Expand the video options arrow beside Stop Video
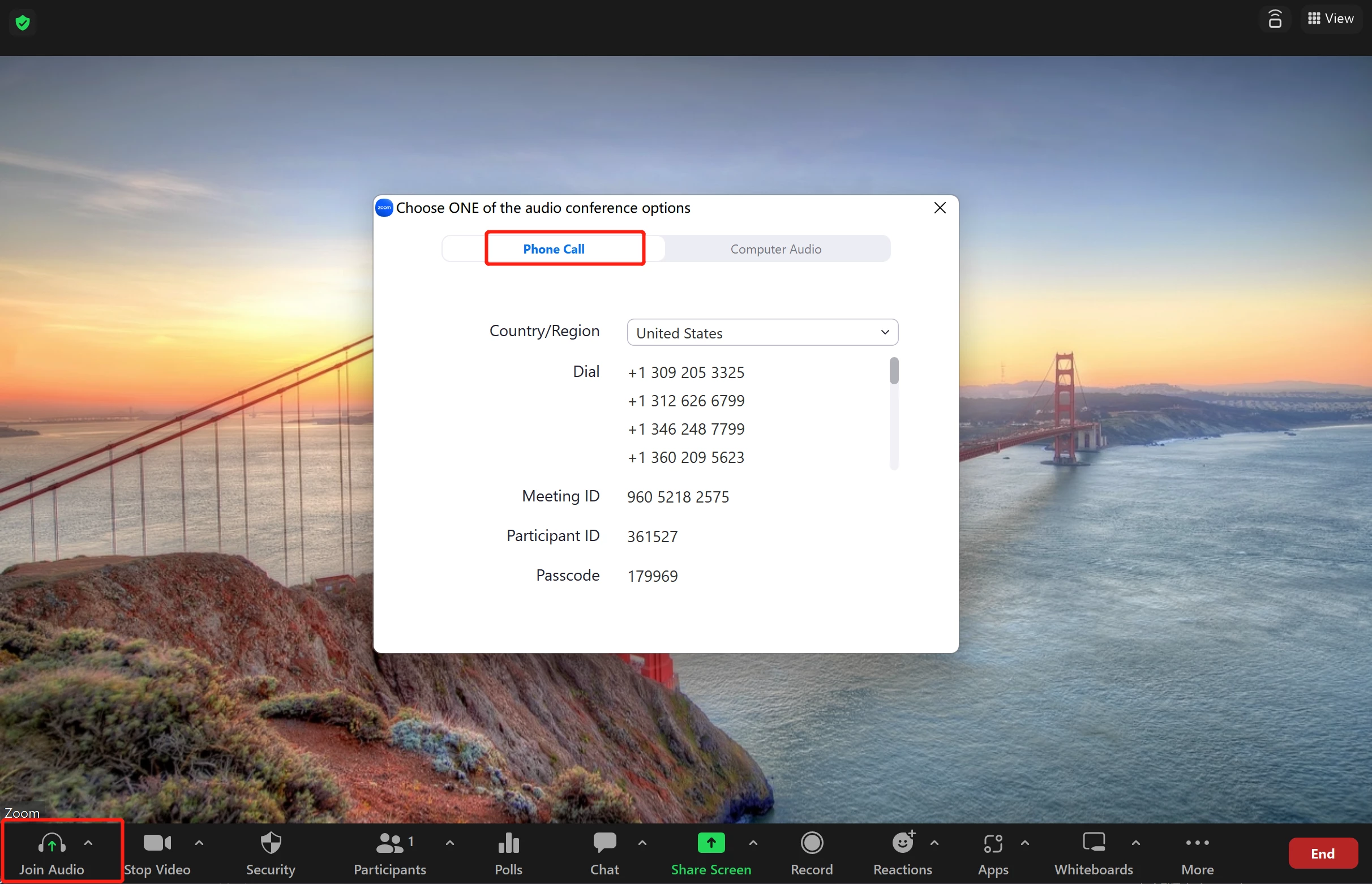1372x884 pixels. 199,843
